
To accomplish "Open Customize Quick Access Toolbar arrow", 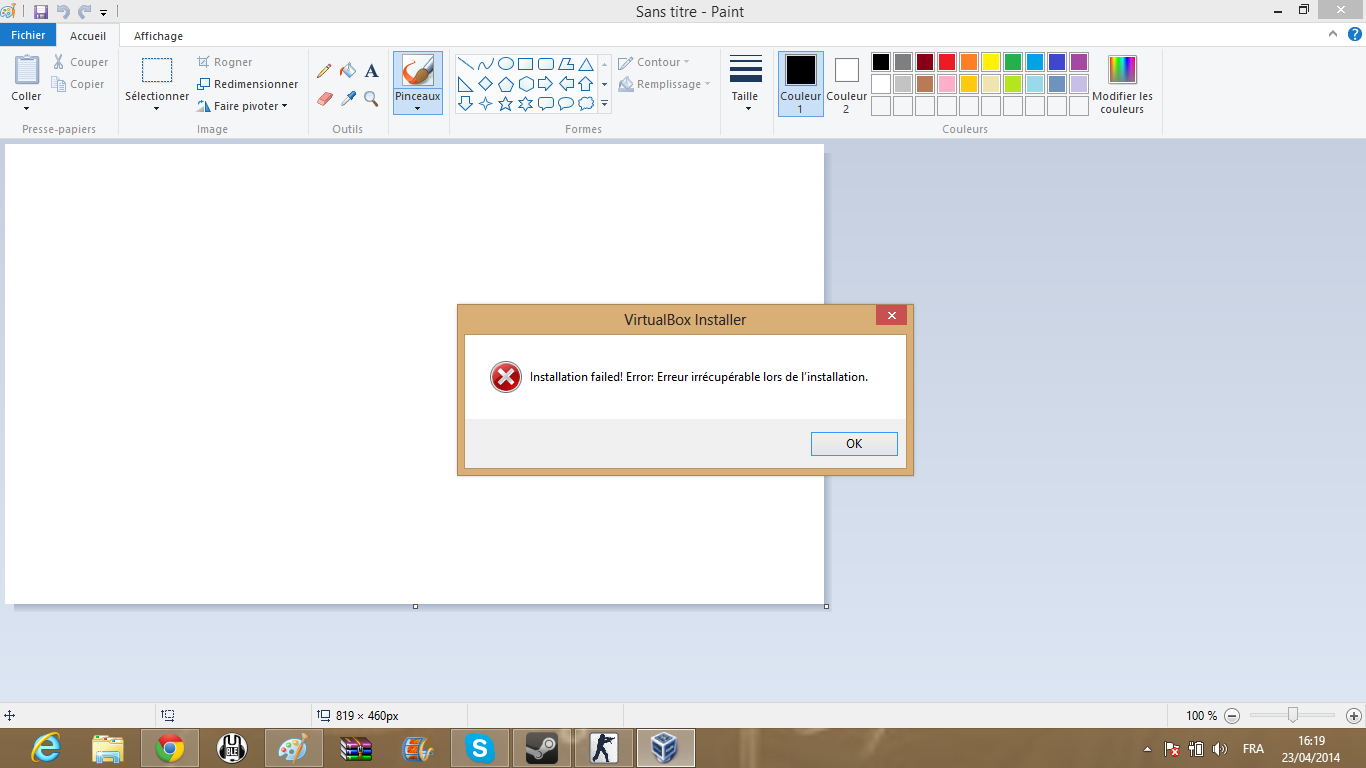I will tap(103, 13).
